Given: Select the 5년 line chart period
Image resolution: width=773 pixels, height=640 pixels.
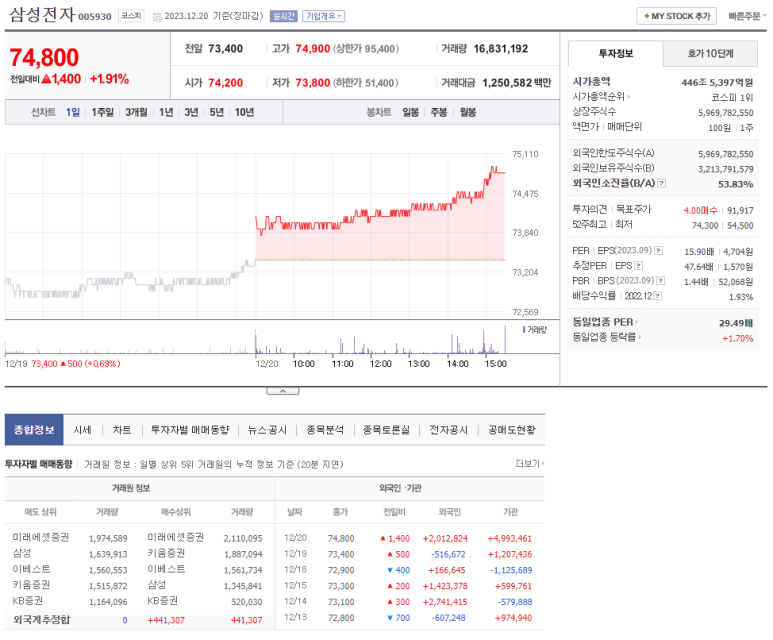Looking at the screenshot, I should click(x=216, y=112).
